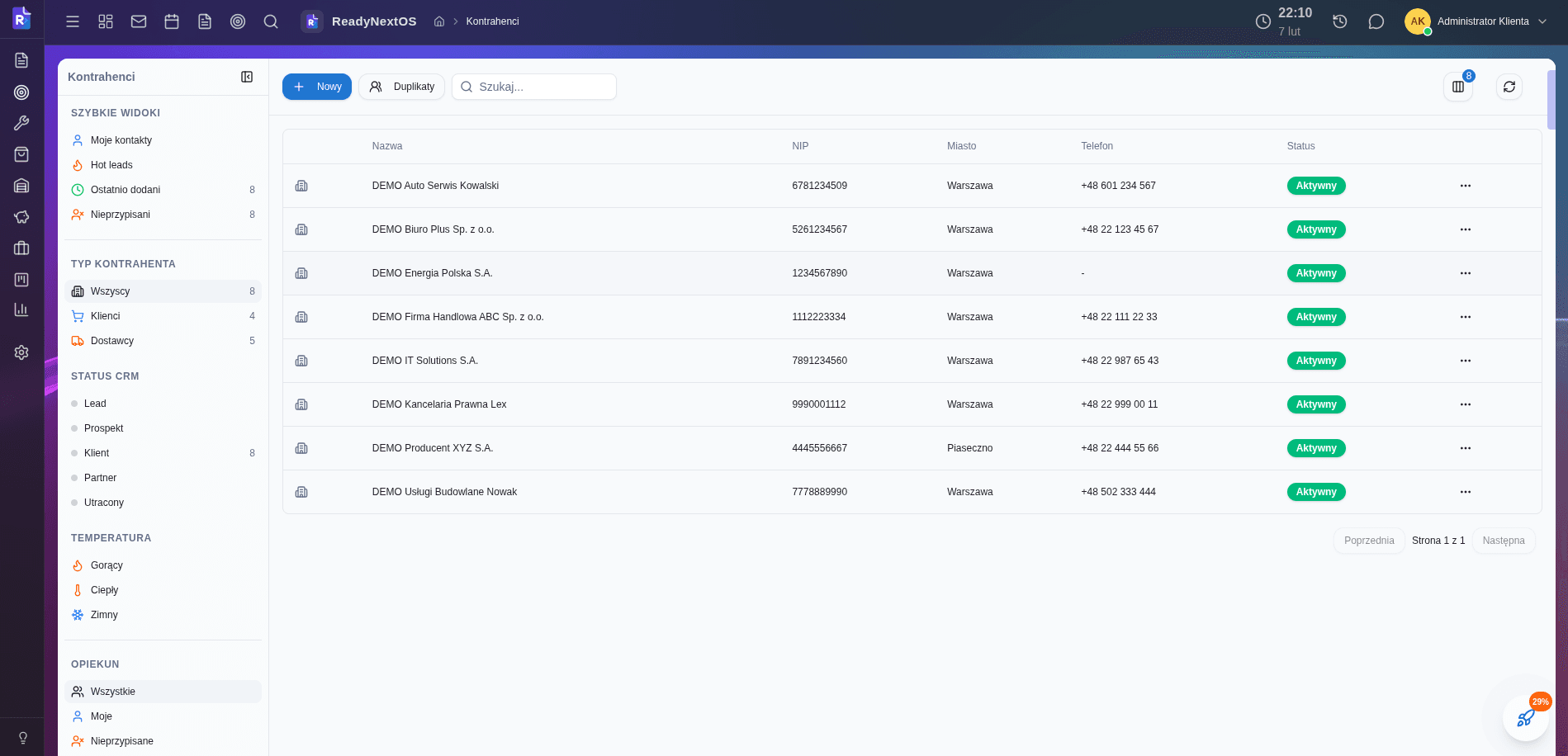Open the chat bubble icon

point(1376,21)
